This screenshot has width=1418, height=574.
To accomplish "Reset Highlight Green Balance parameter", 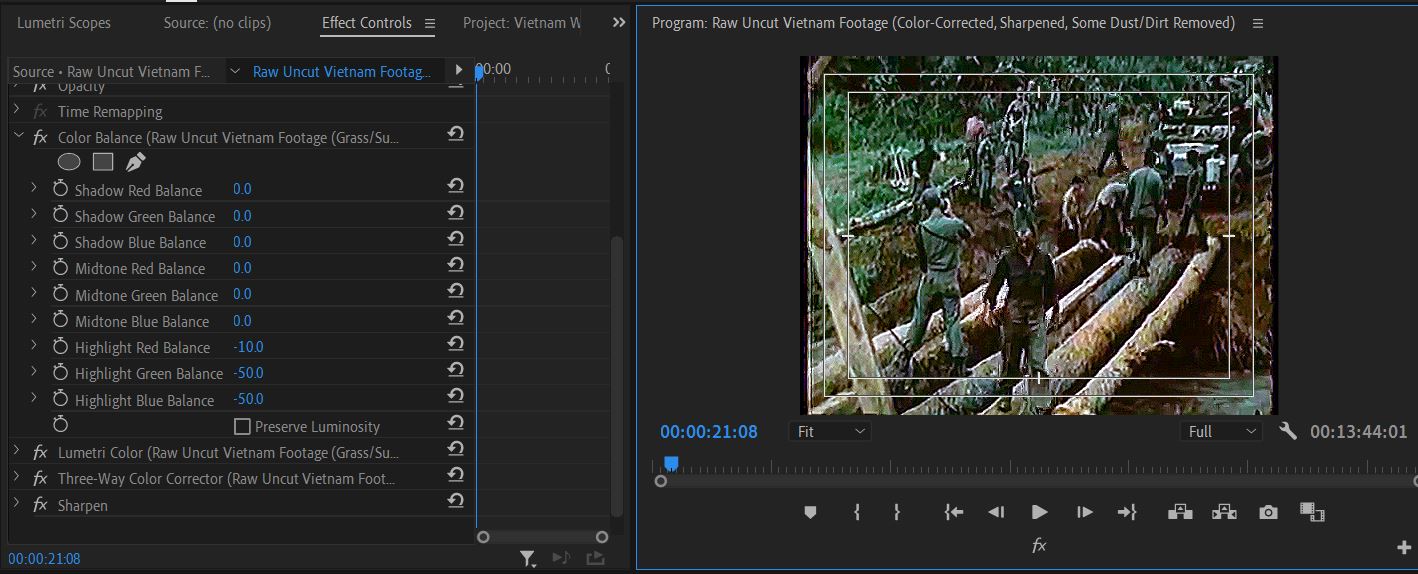I will (x=455, y=369).
